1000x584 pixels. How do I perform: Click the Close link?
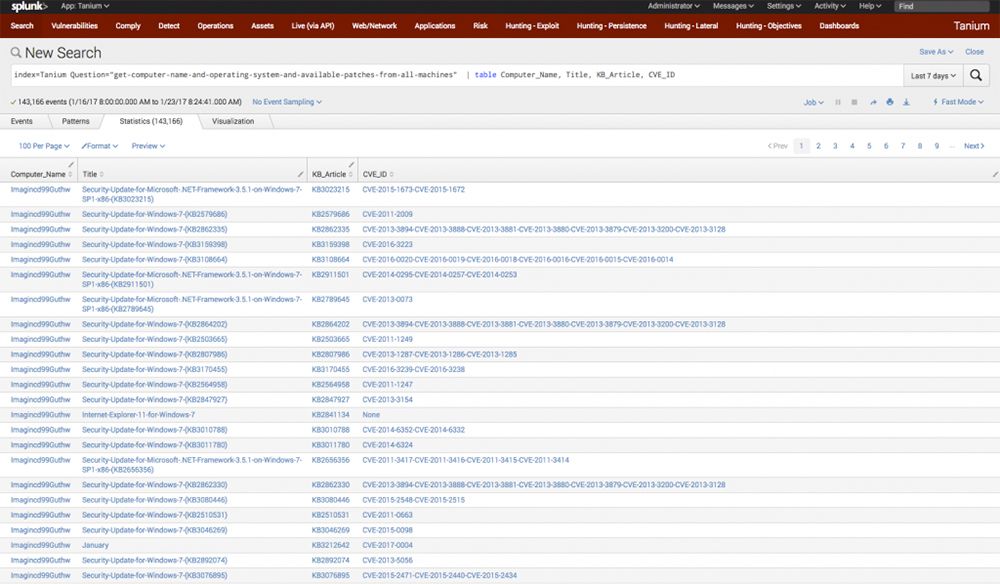974,52
